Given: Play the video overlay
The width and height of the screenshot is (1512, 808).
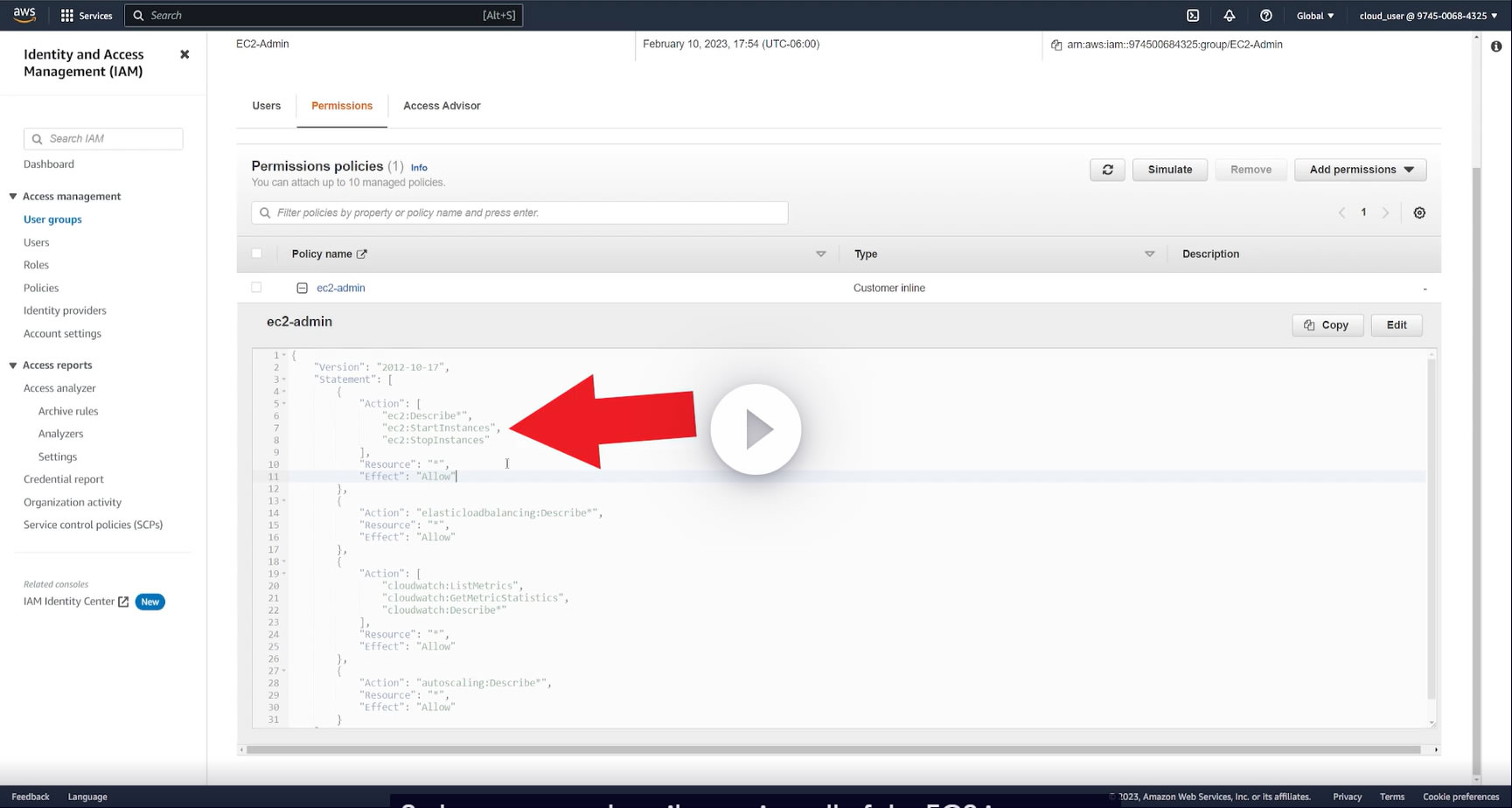Looking at the screenshot, I should (756, 429).
